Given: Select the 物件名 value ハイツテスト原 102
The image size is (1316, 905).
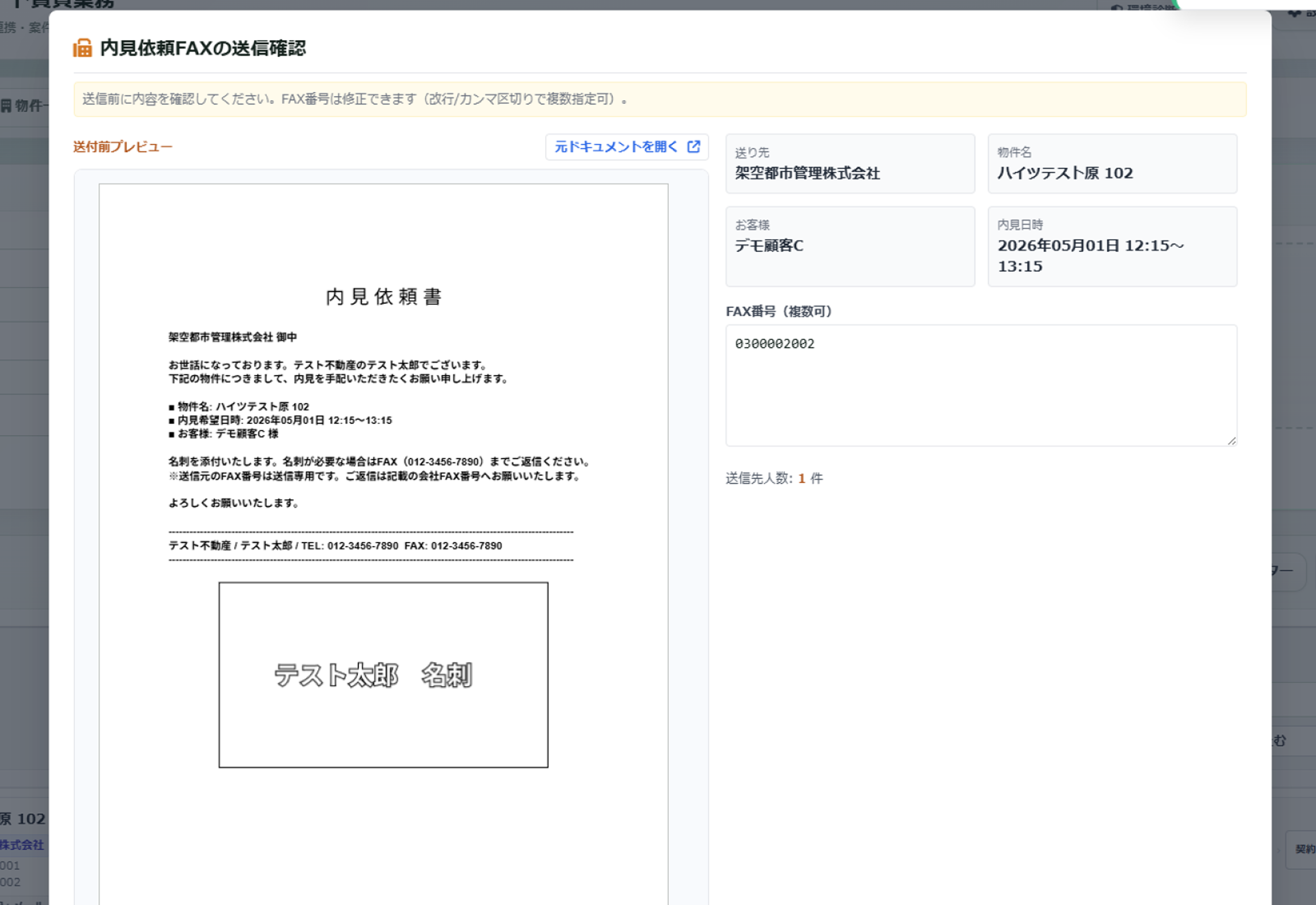Looking at the screenshot, I should pyautogui.click(x=1065, y=174).
